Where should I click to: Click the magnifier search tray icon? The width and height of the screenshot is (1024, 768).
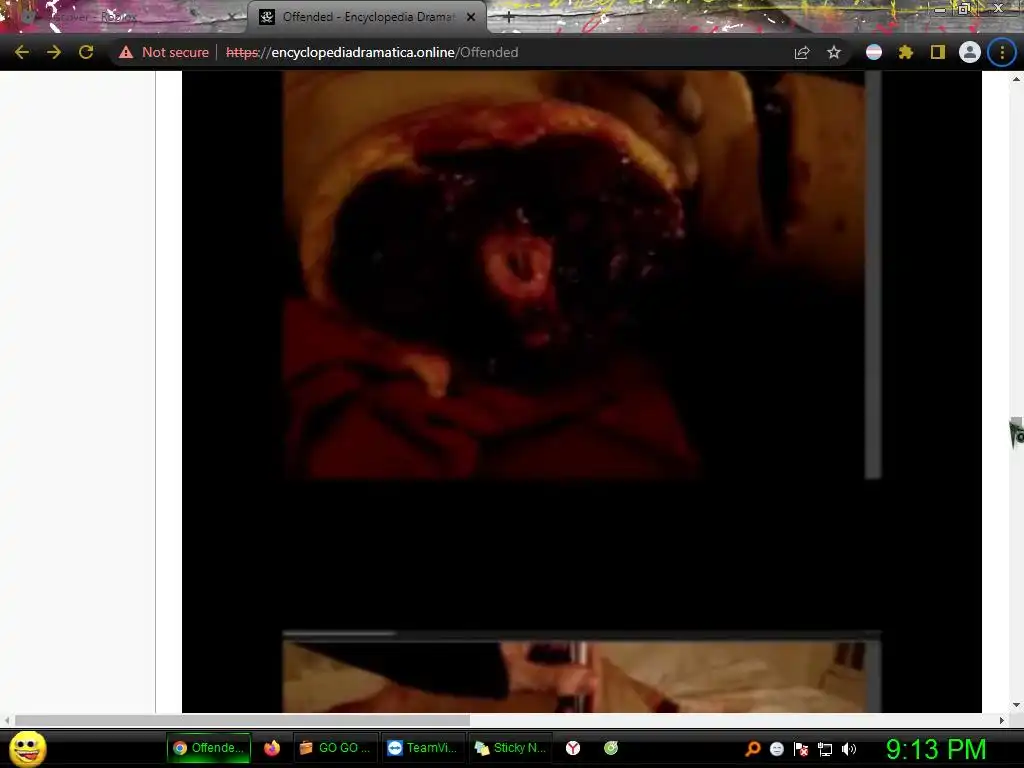pos(753,749)
